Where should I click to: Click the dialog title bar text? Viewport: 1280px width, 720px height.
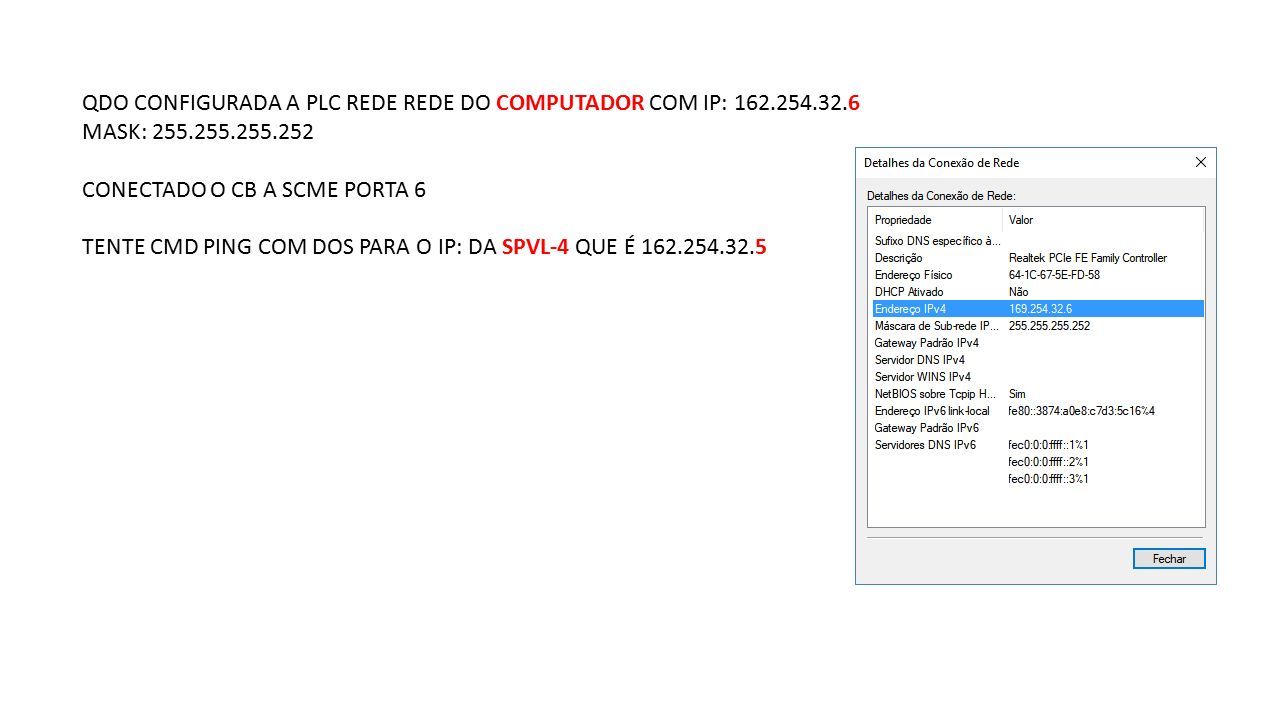coord(941,162)
